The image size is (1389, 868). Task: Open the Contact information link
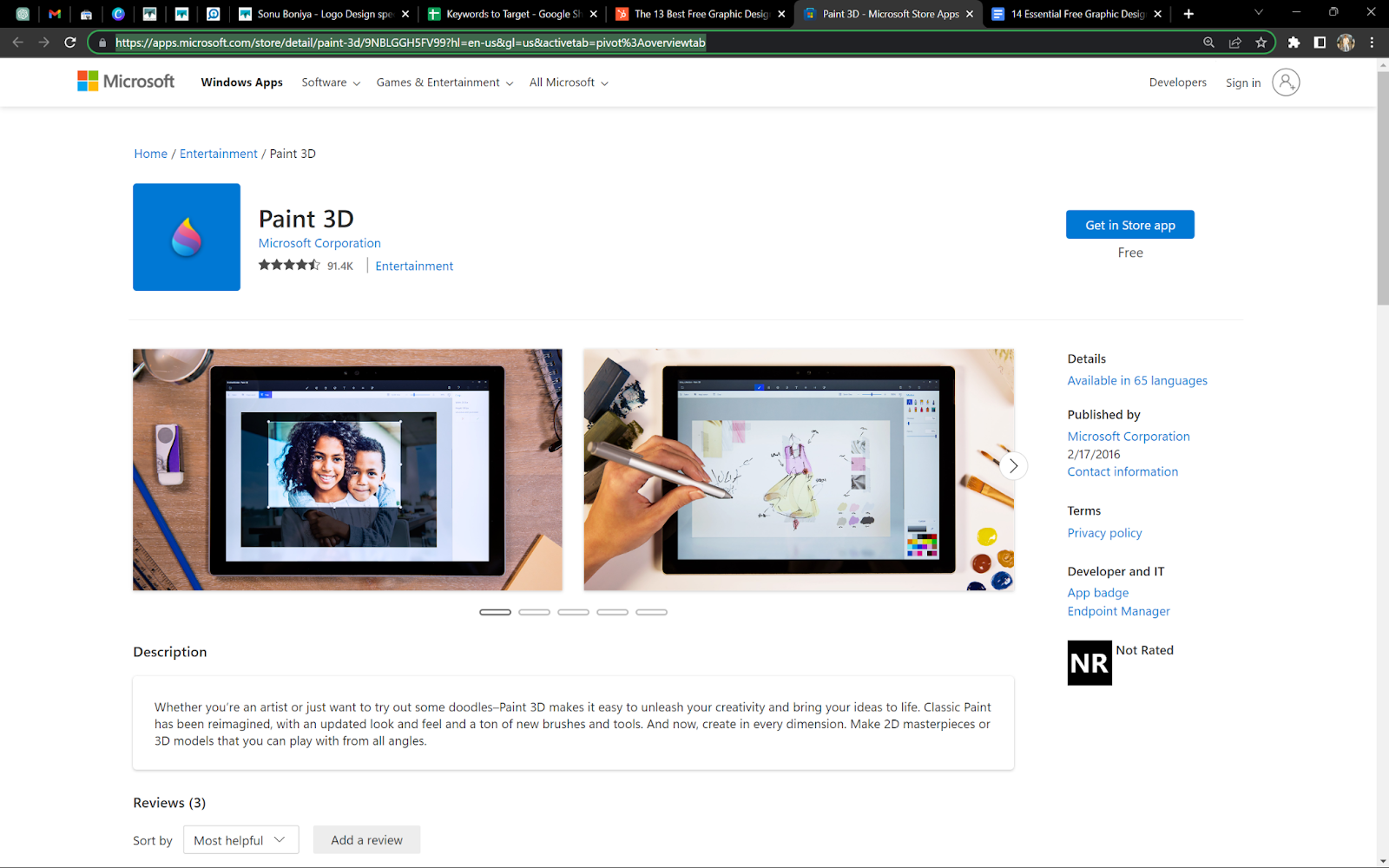pyautogui.click(x=1122, y=471)
